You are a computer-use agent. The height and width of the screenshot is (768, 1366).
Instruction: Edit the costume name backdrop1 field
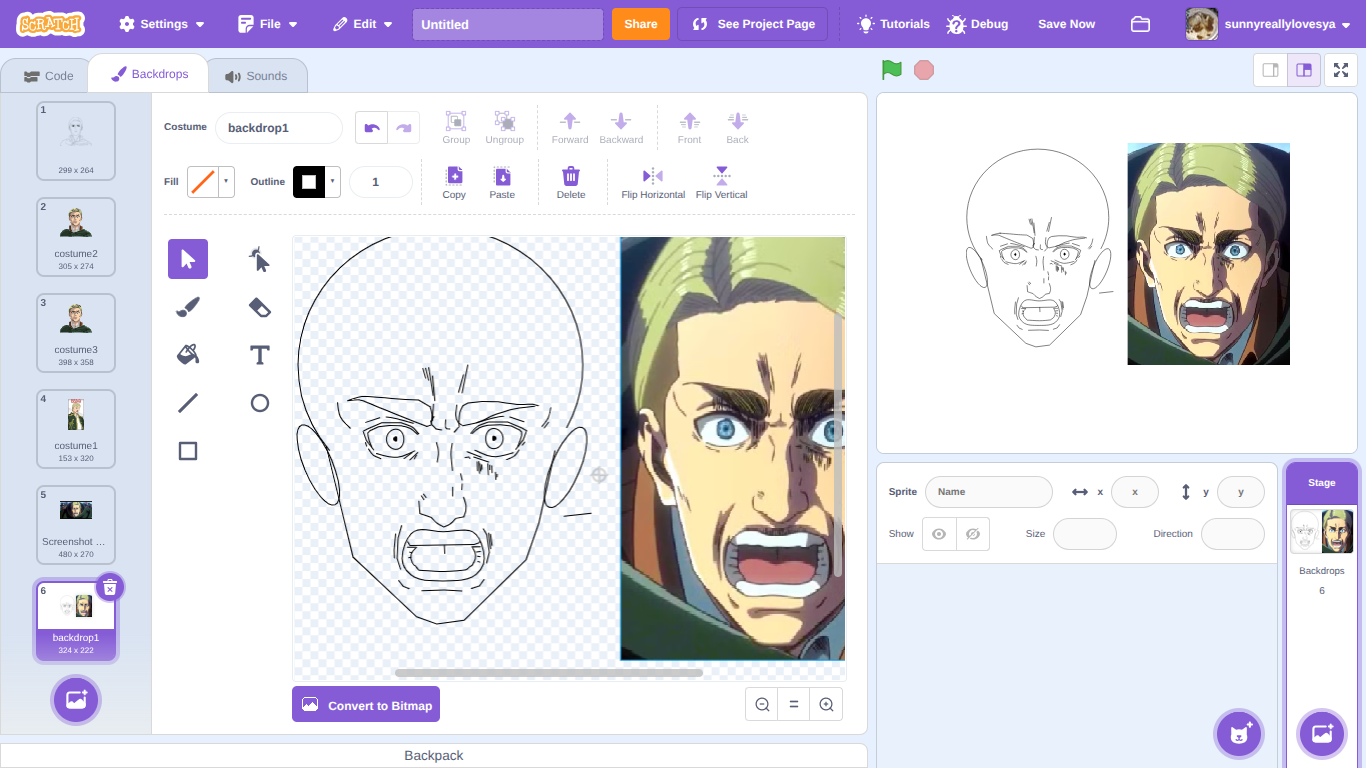pos(279,128)
